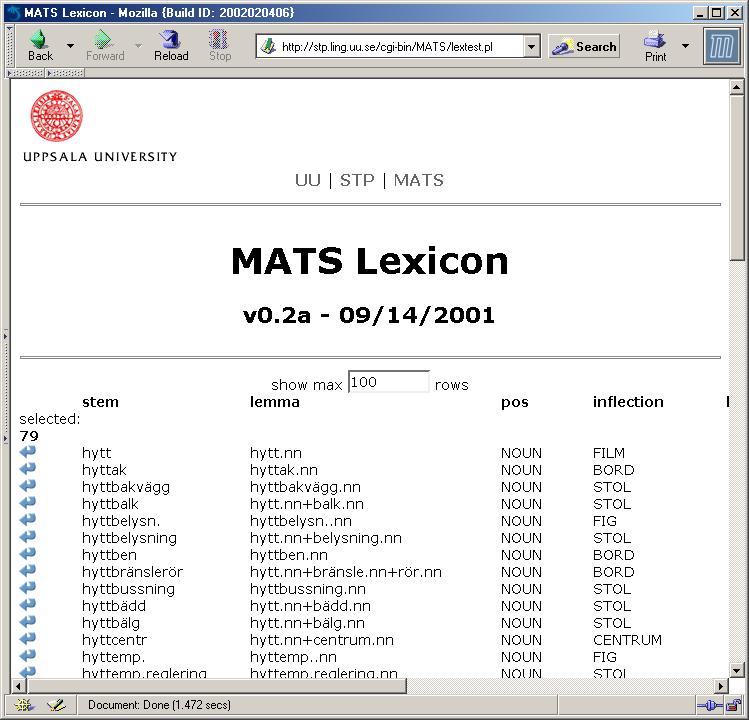This screenshot has width=749, height=720.
Task: Click the select arrow for hyttbelysn. row
Action: 28,519
